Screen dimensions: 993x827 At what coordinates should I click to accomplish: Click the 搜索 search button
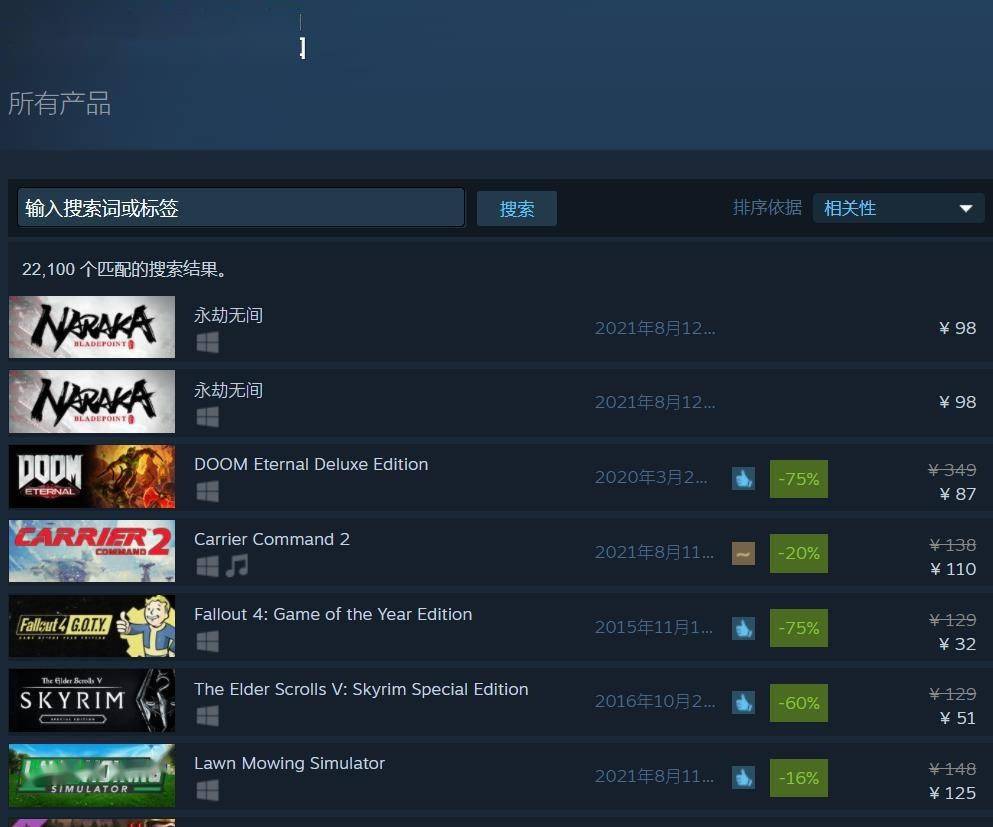pyautogui.click(x=517, y=208)
